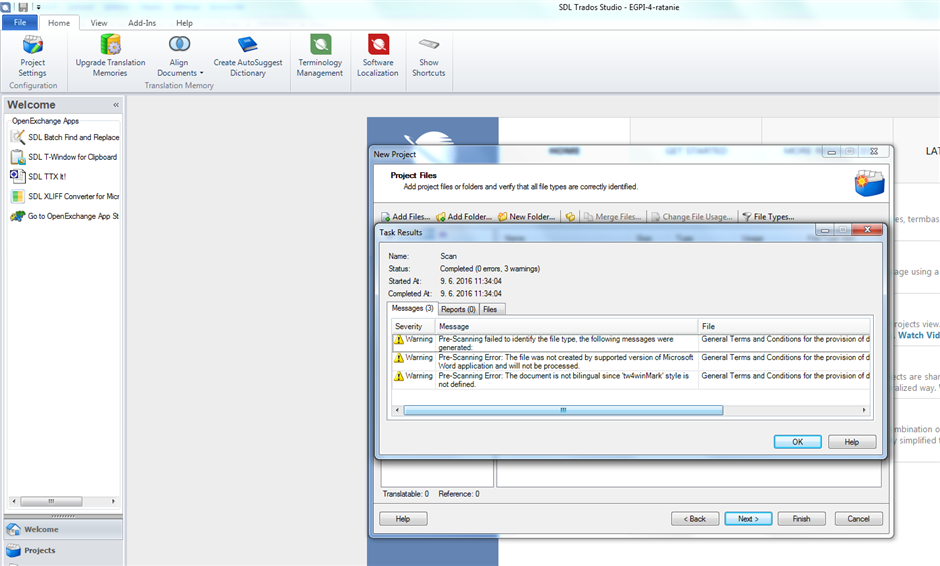Open Software Localization
The image size is (940, 566).
(x=378, y=56)
